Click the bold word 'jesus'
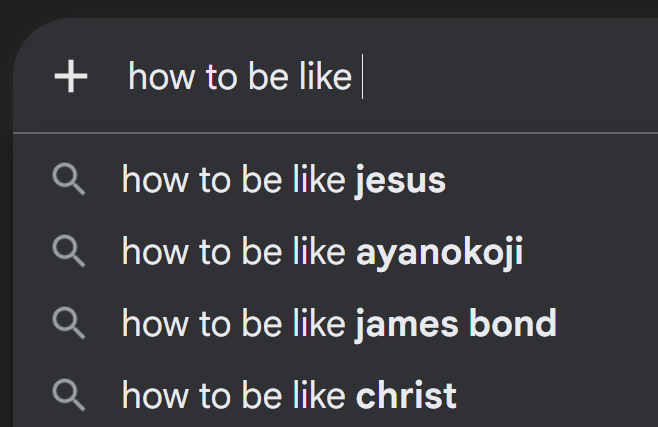 [x=400, y=181]
